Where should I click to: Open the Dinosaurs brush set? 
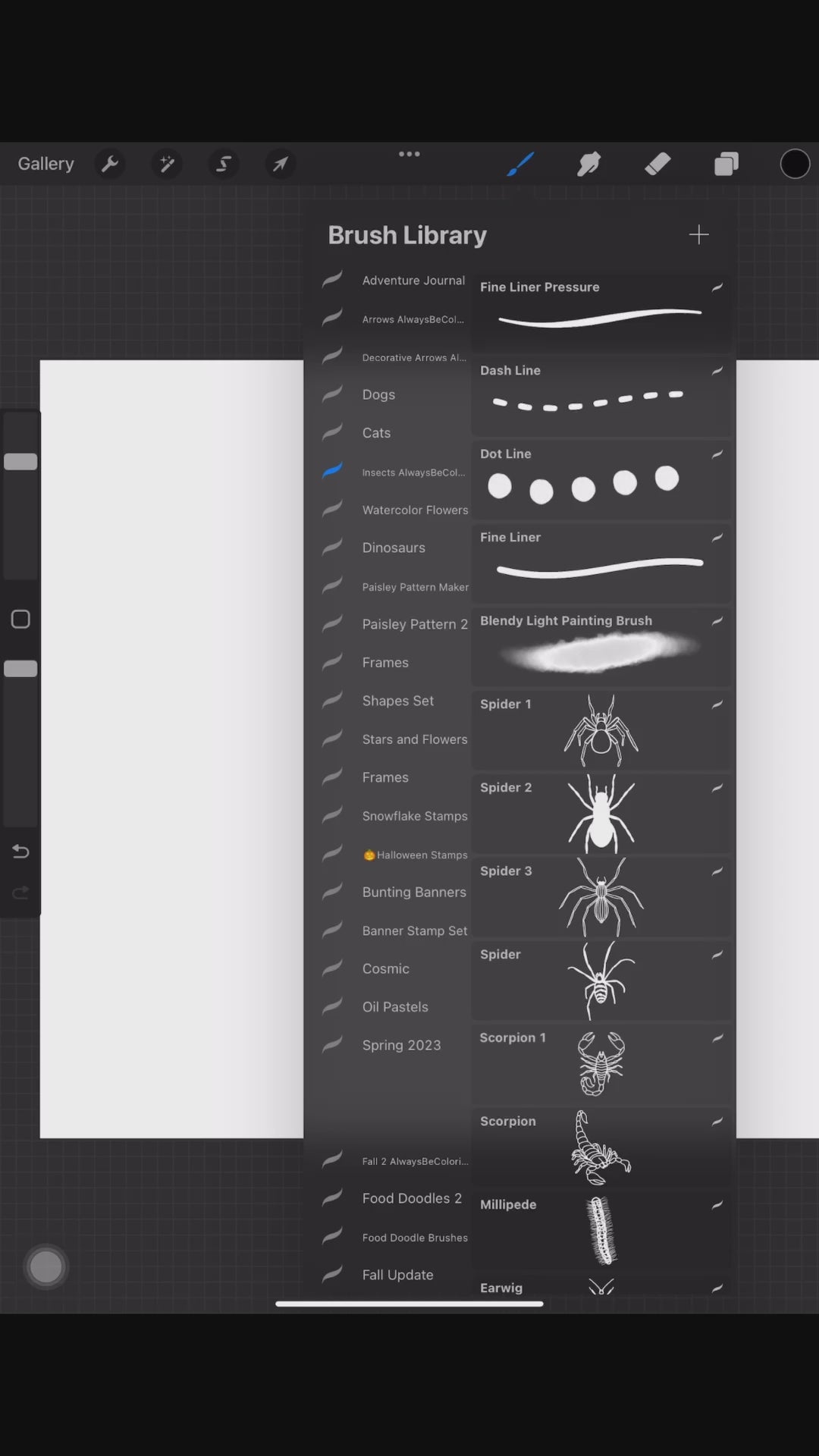(394, 548)
